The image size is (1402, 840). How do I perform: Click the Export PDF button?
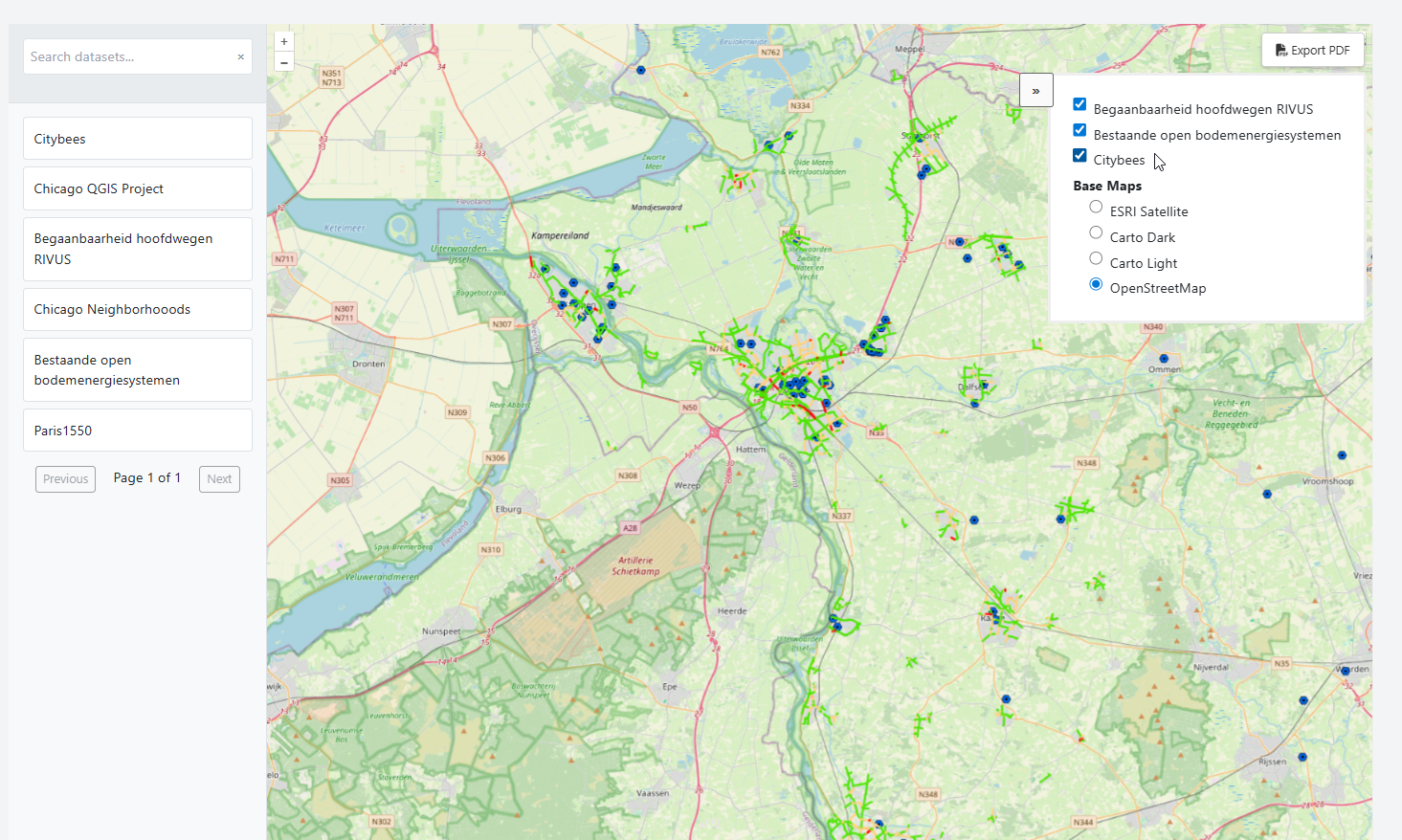(x=1312, y=51)
